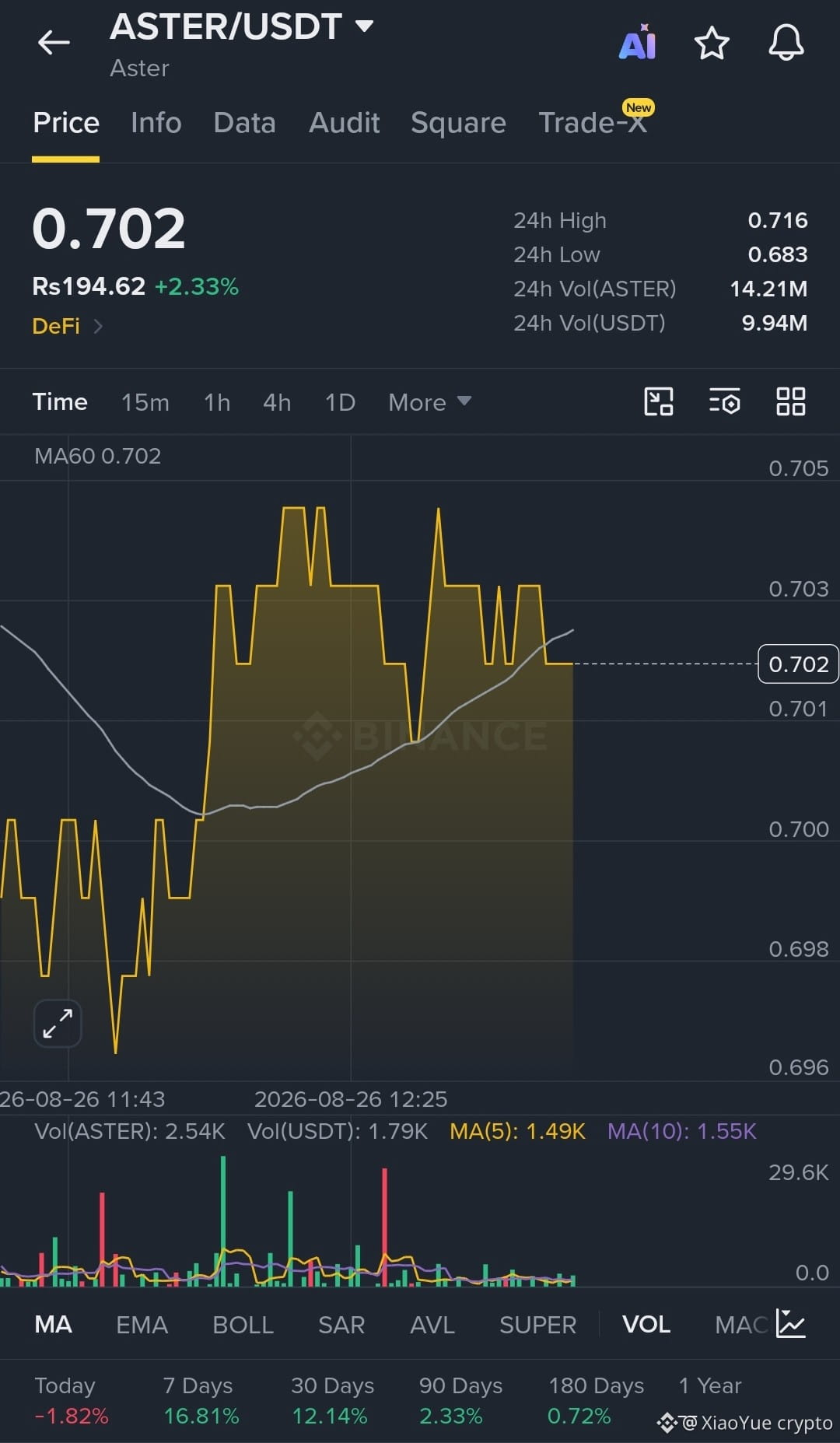
Task: Switch to the Info tab
Action: pyautogui.click(x=156, y=123)
